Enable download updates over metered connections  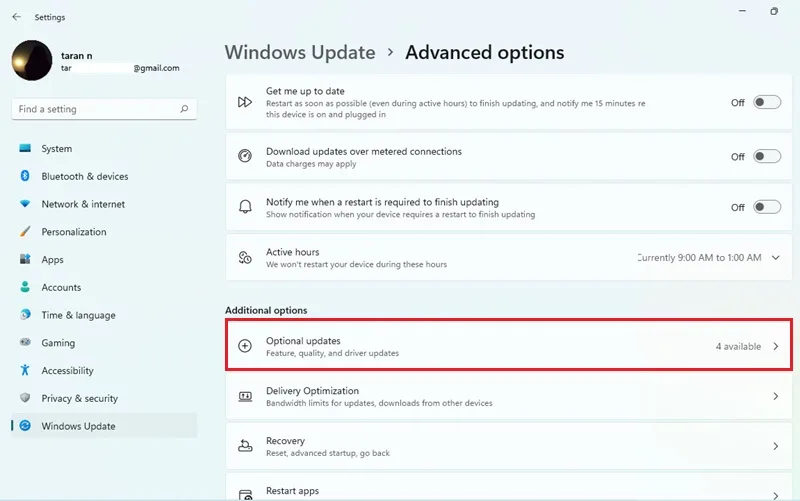767,156
